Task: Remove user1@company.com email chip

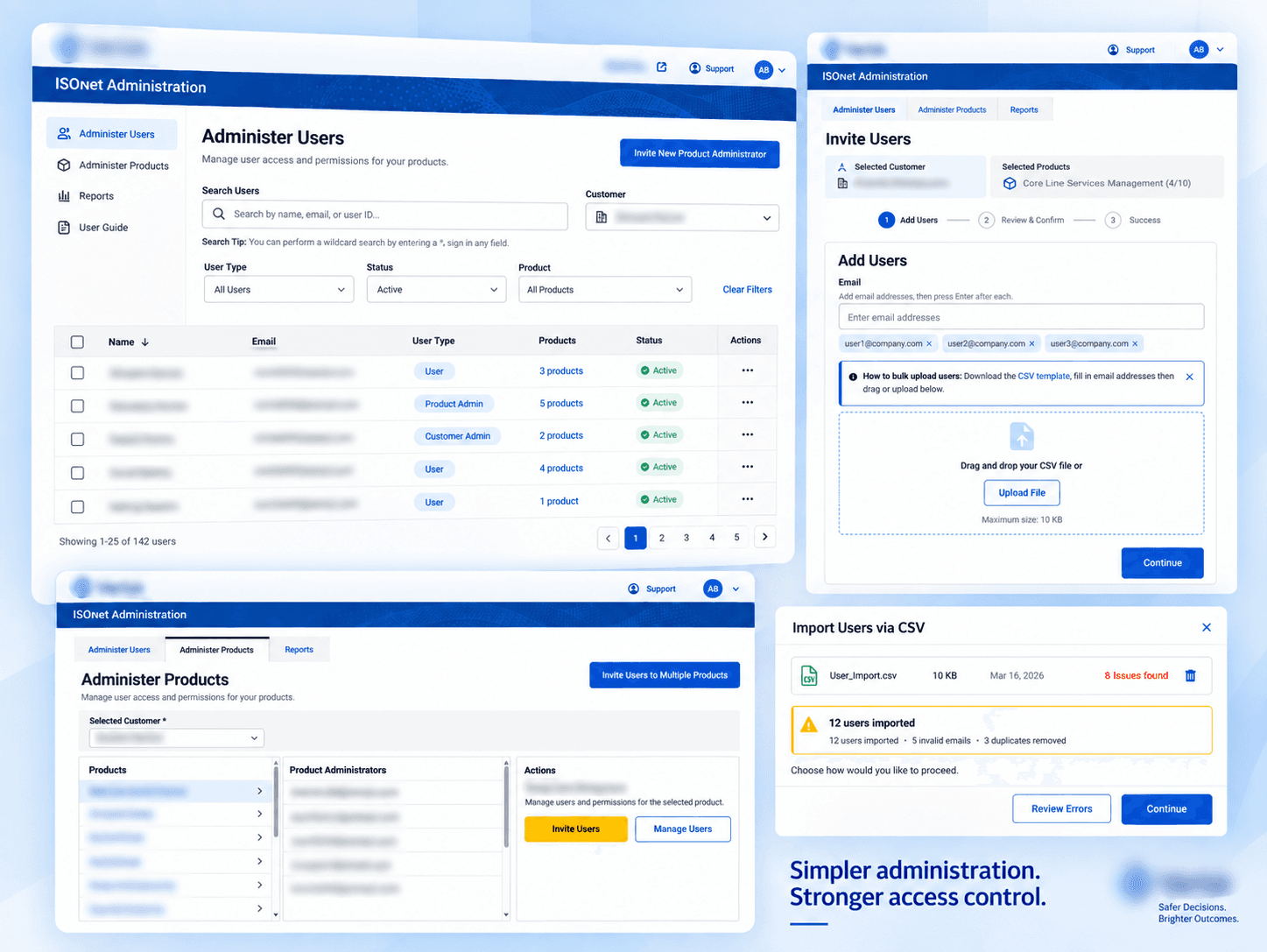Action: [929, 344]
